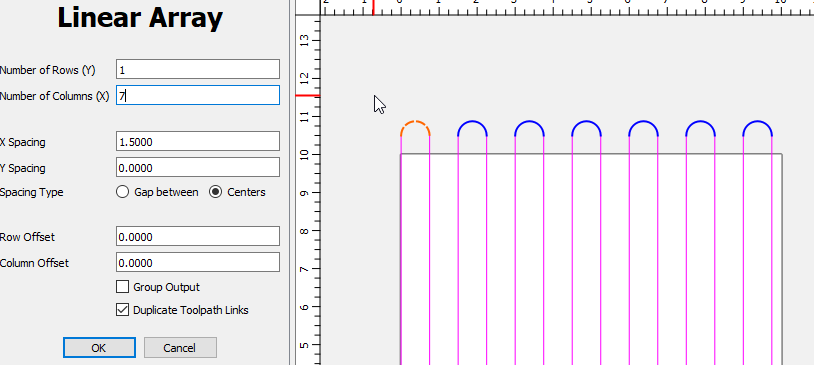
Task: Focus the Number of Rows field
Action: (x=198, y=70)
